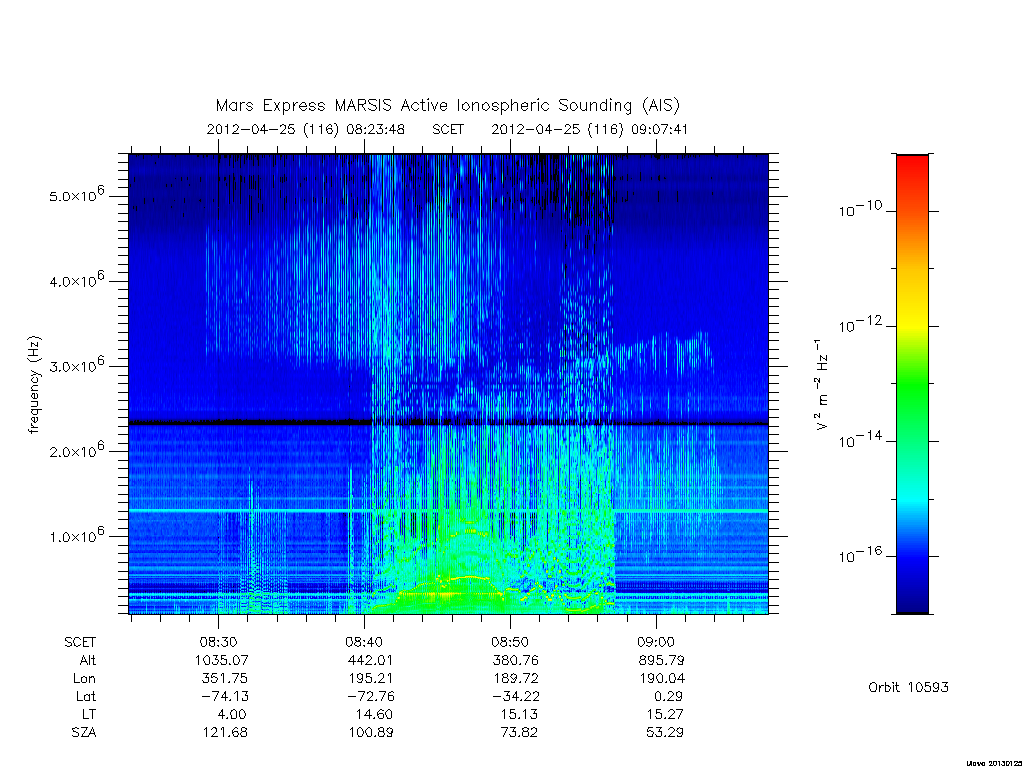Click the 10^-10 color bar tick label
1024x768 pixels.
pos(860,209)
